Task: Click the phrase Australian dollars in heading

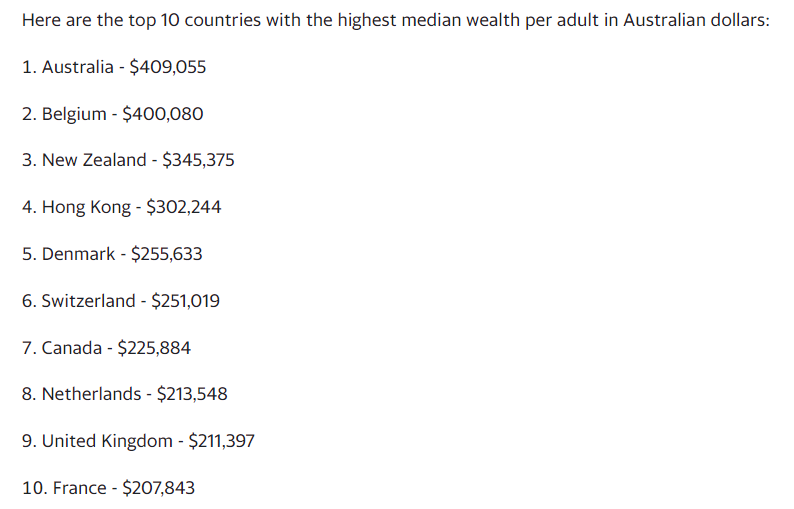Action: tap(696, 20)
